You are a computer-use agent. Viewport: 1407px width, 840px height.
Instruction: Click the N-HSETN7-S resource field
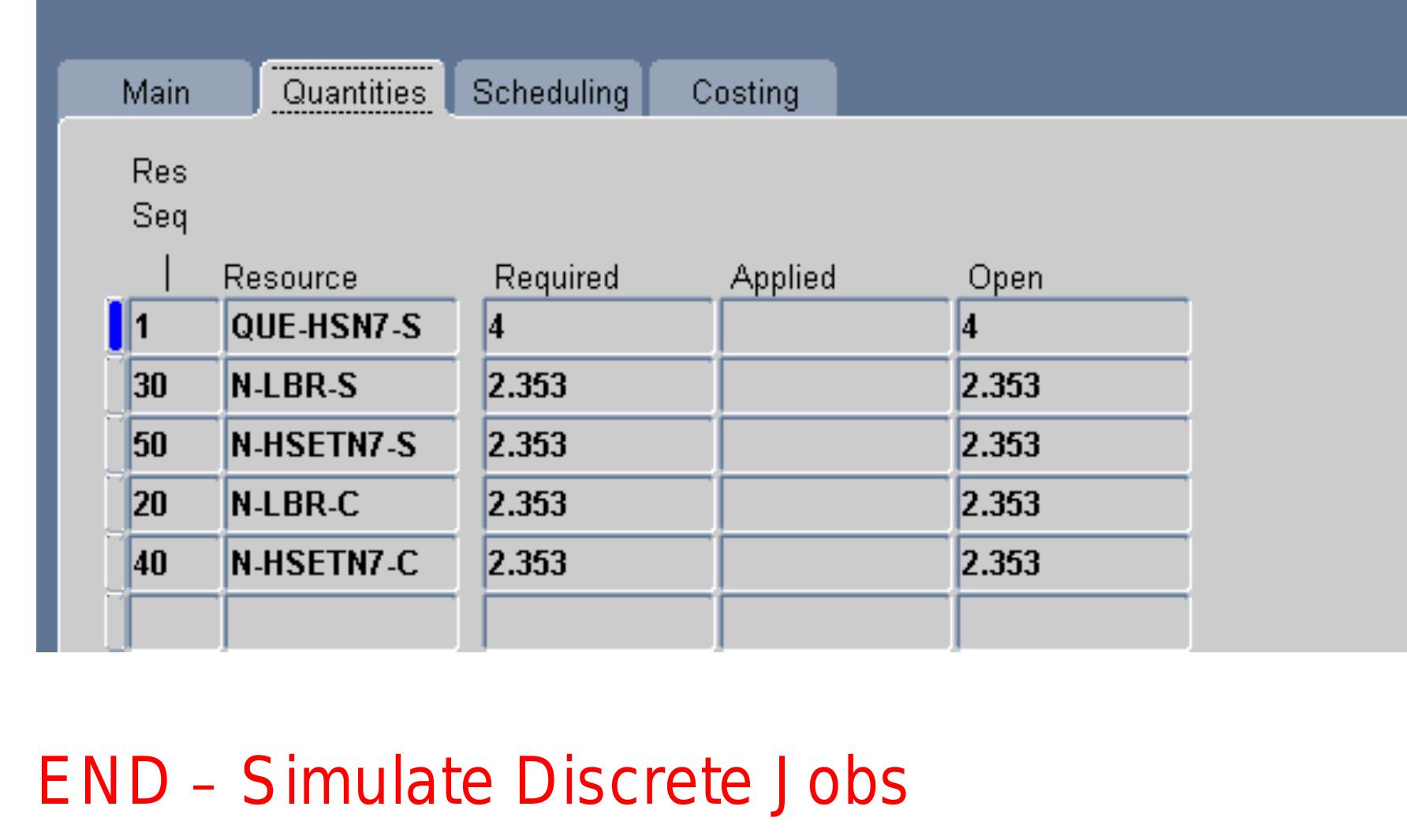click(341, 445)
